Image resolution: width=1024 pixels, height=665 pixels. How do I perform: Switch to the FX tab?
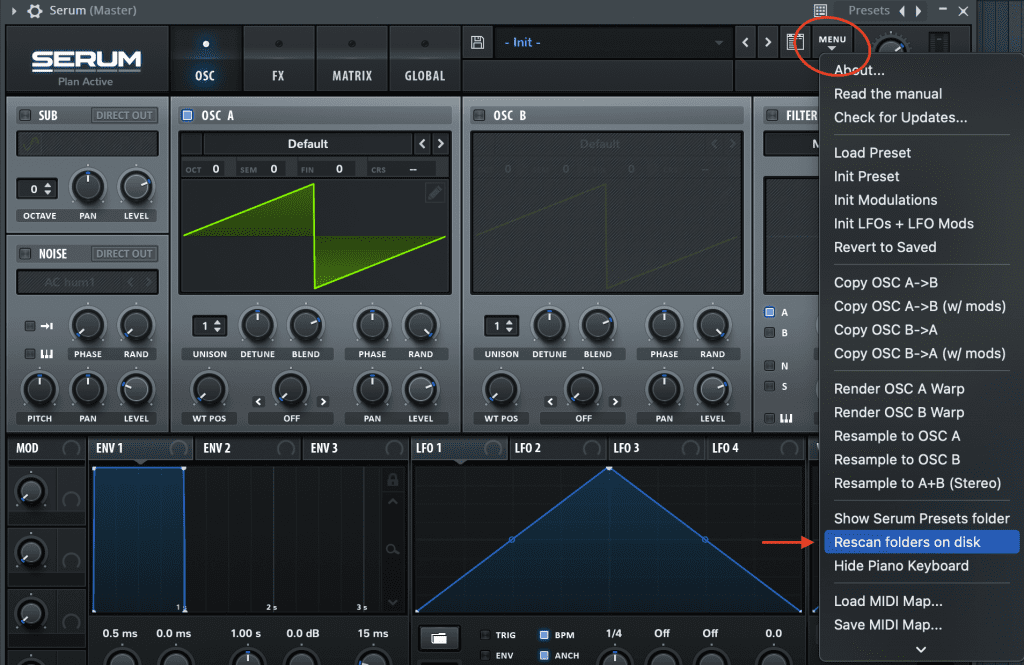point(278,60)
